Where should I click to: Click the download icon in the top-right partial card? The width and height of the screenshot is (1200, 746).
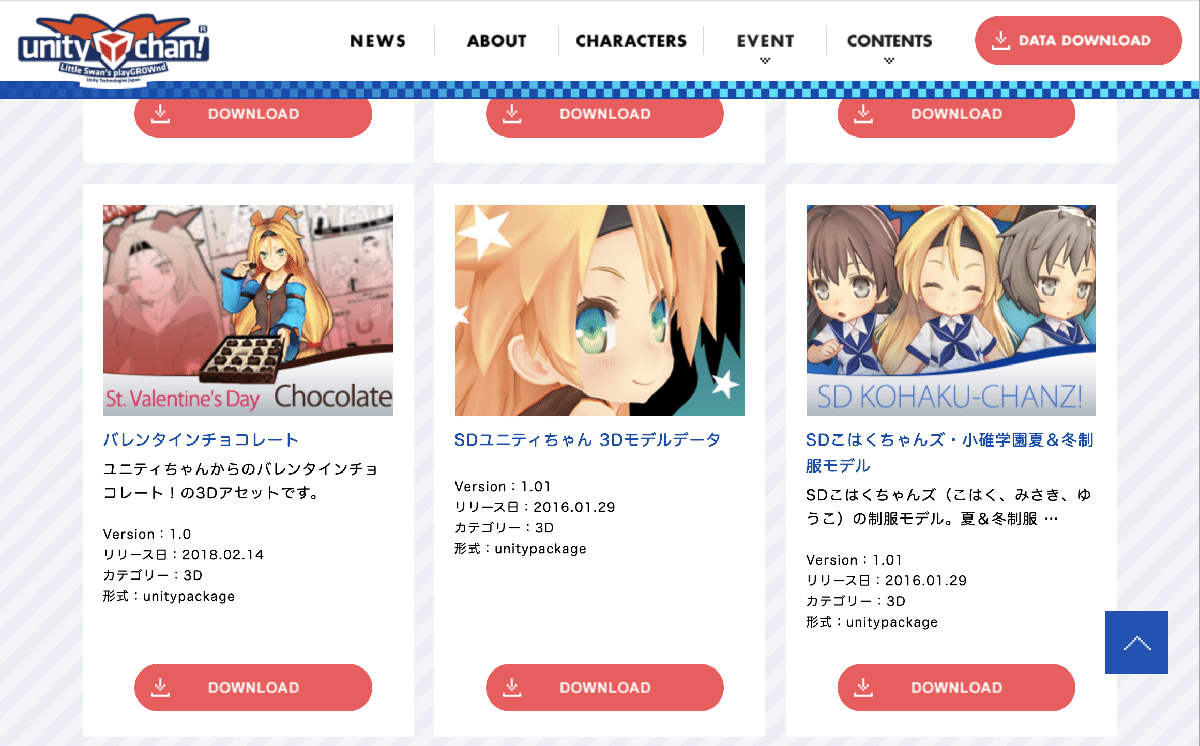click(864, 113)
